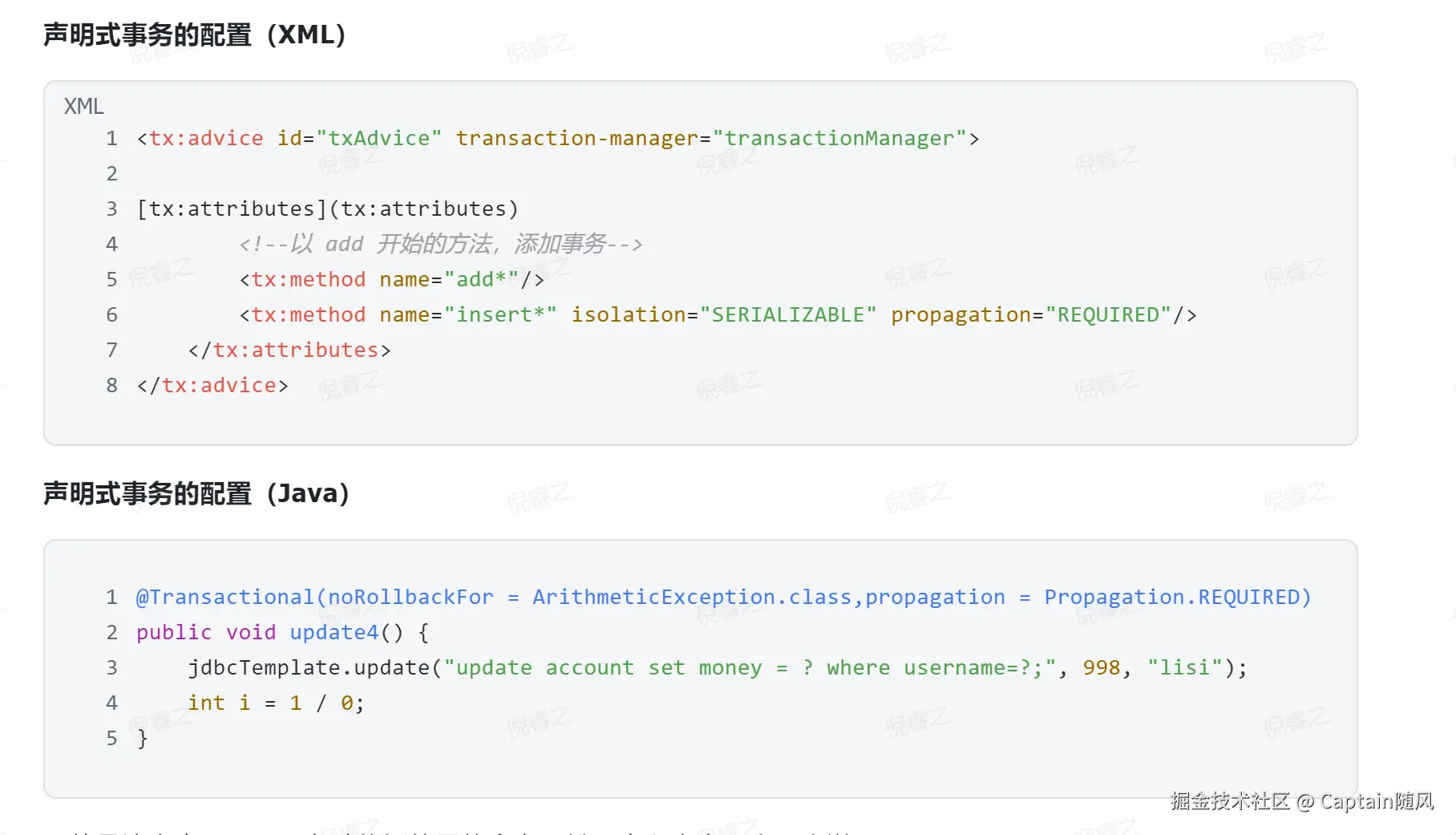The height and width of the screenshot is (835, 1456).
Task: Click the Java section heading 声明式事务的配置（Java）
Action: coord(196,493)
